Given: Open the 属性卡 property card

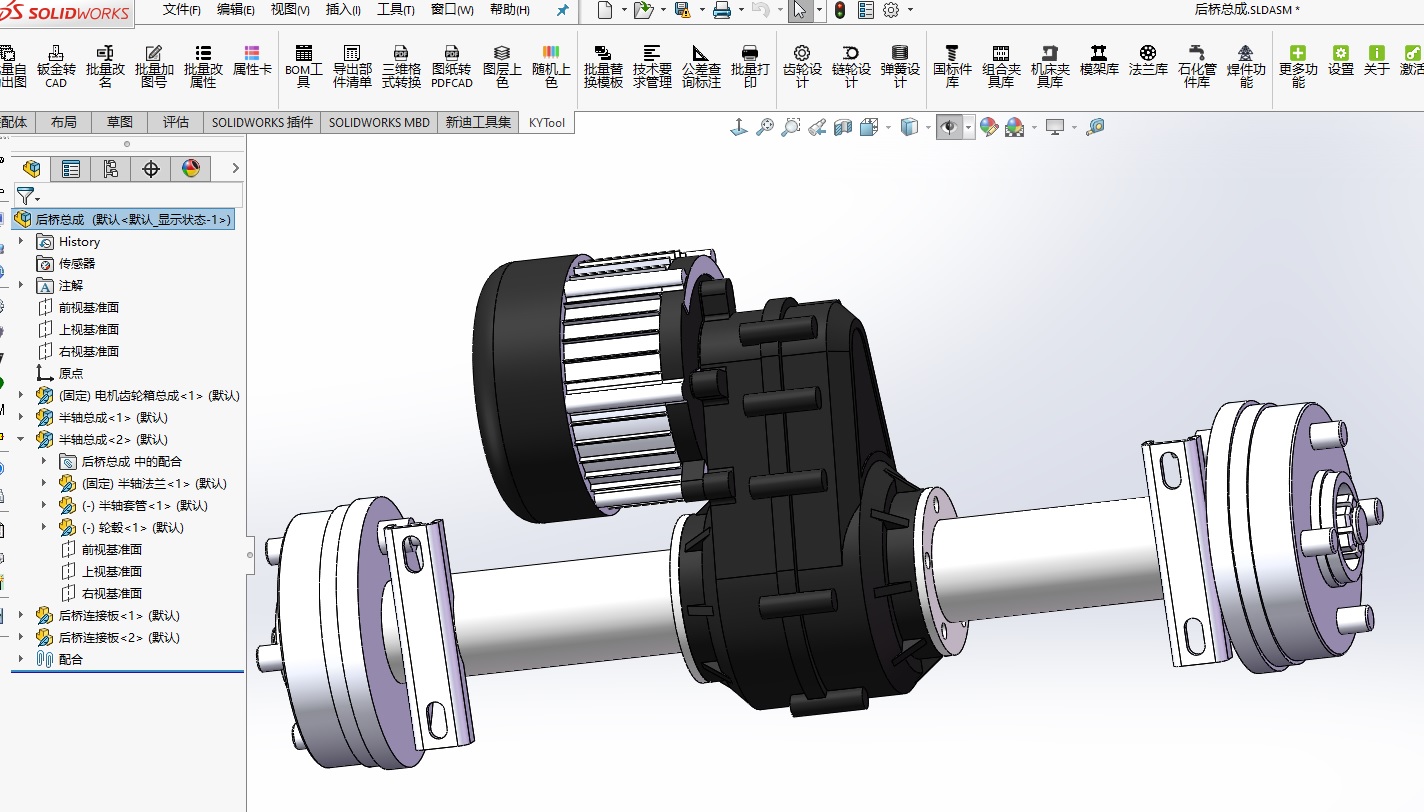Looking at the screenshot, I should click(x=252, y=61).
